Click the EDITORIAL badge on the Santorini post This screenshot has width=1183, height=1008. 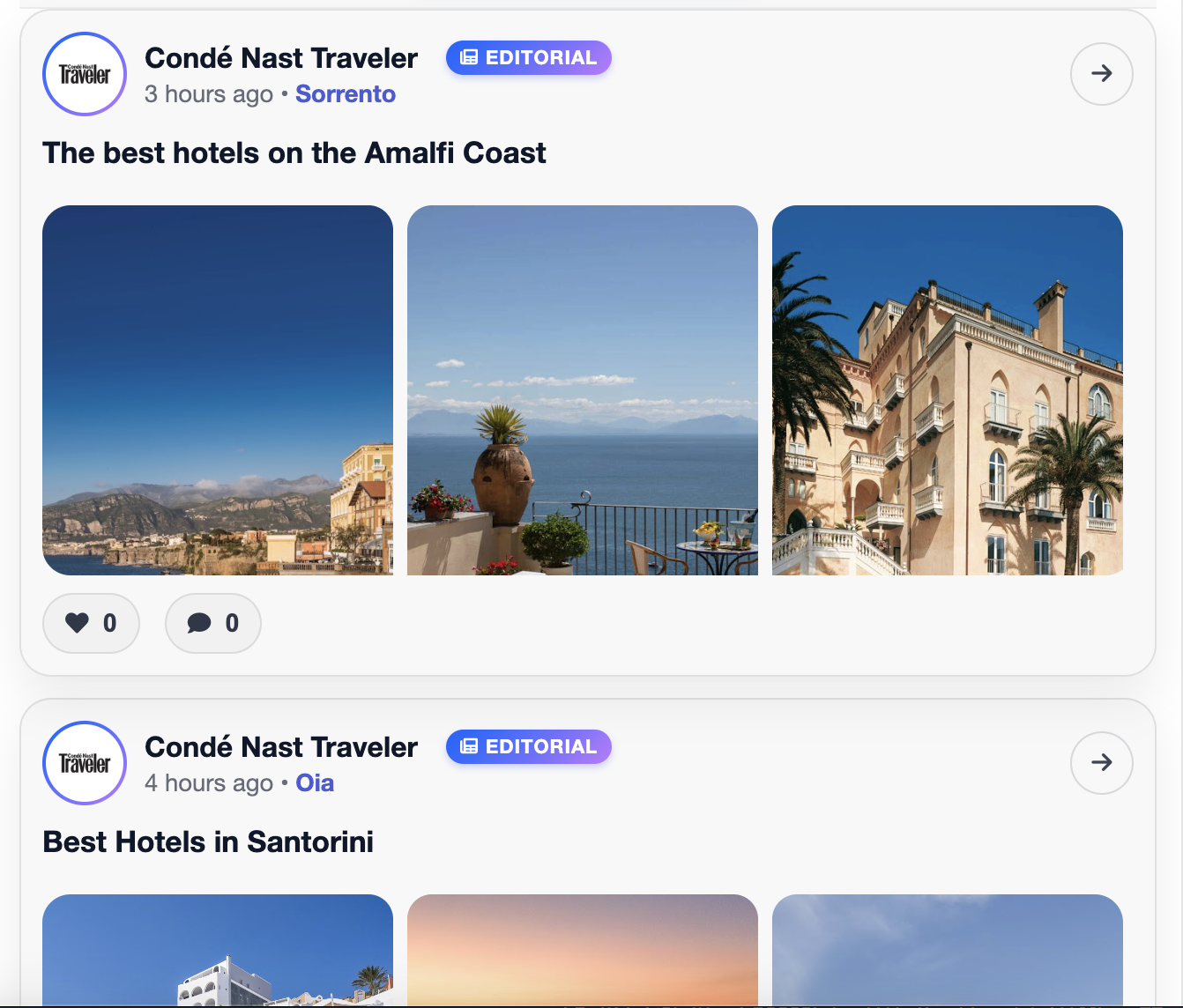[x=528, y=746]
